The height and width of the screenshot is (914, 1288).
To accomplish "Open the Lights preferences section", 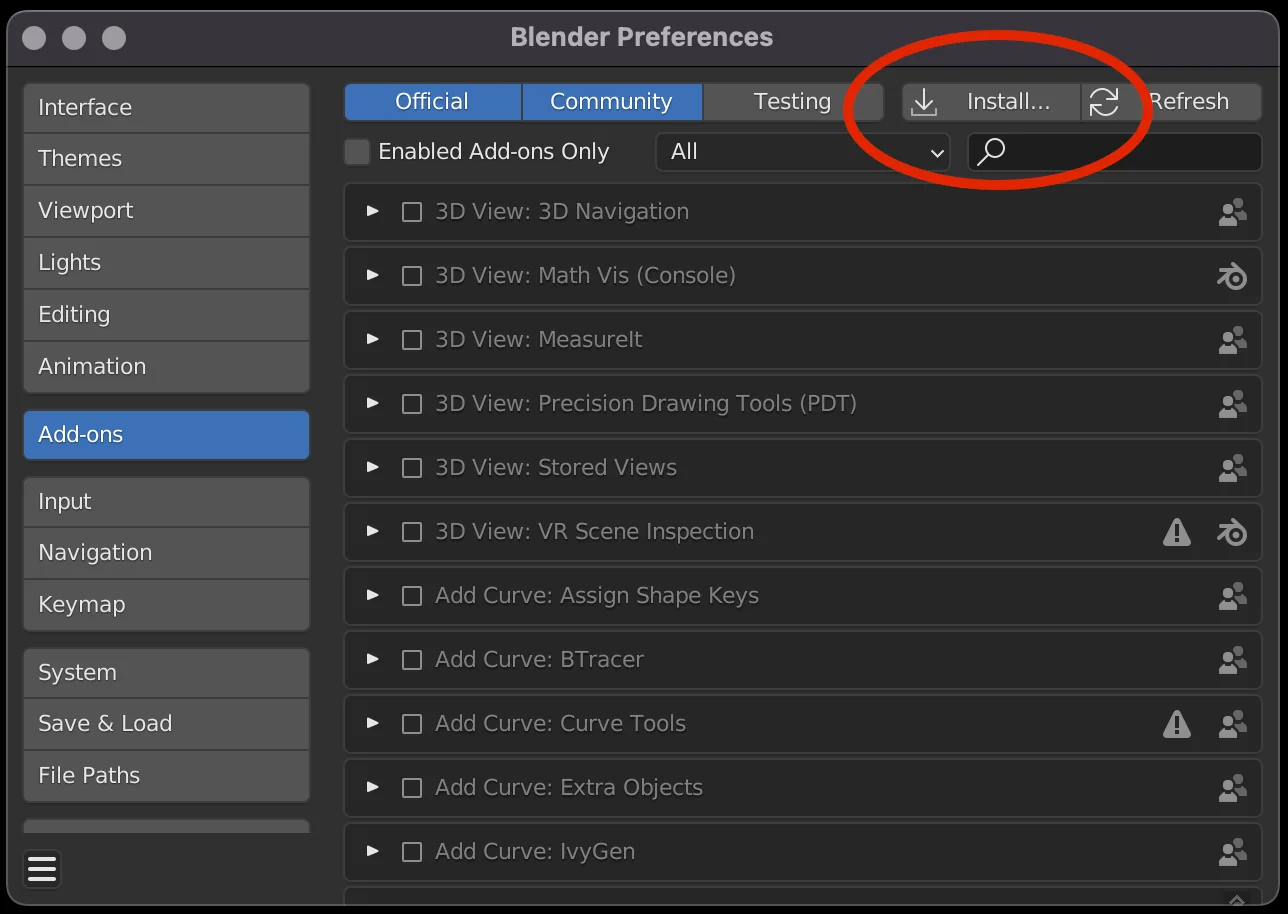I will 166,263.
